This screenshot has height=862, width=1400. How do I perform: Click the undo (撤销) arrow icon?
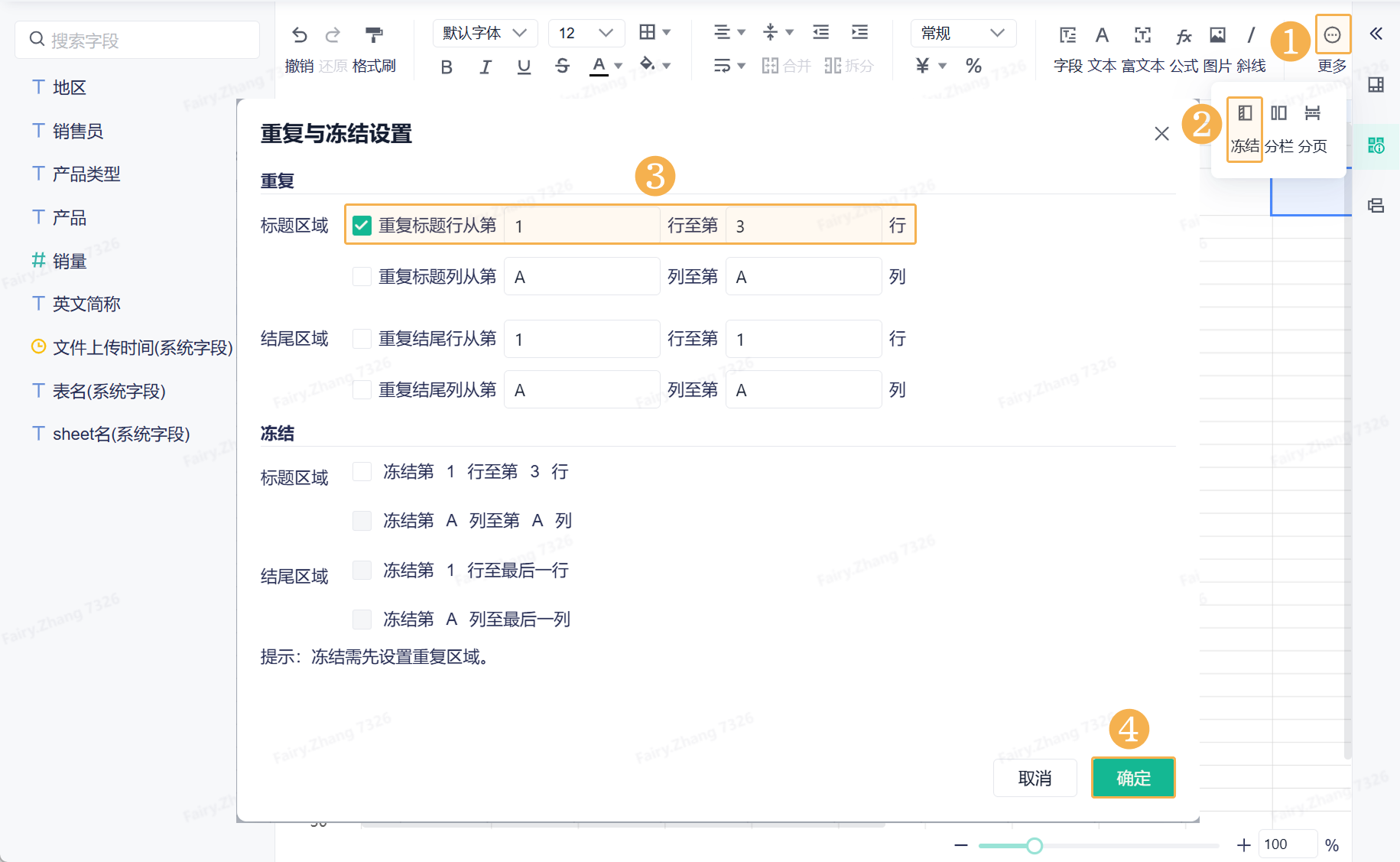click(x=299, y=34)
